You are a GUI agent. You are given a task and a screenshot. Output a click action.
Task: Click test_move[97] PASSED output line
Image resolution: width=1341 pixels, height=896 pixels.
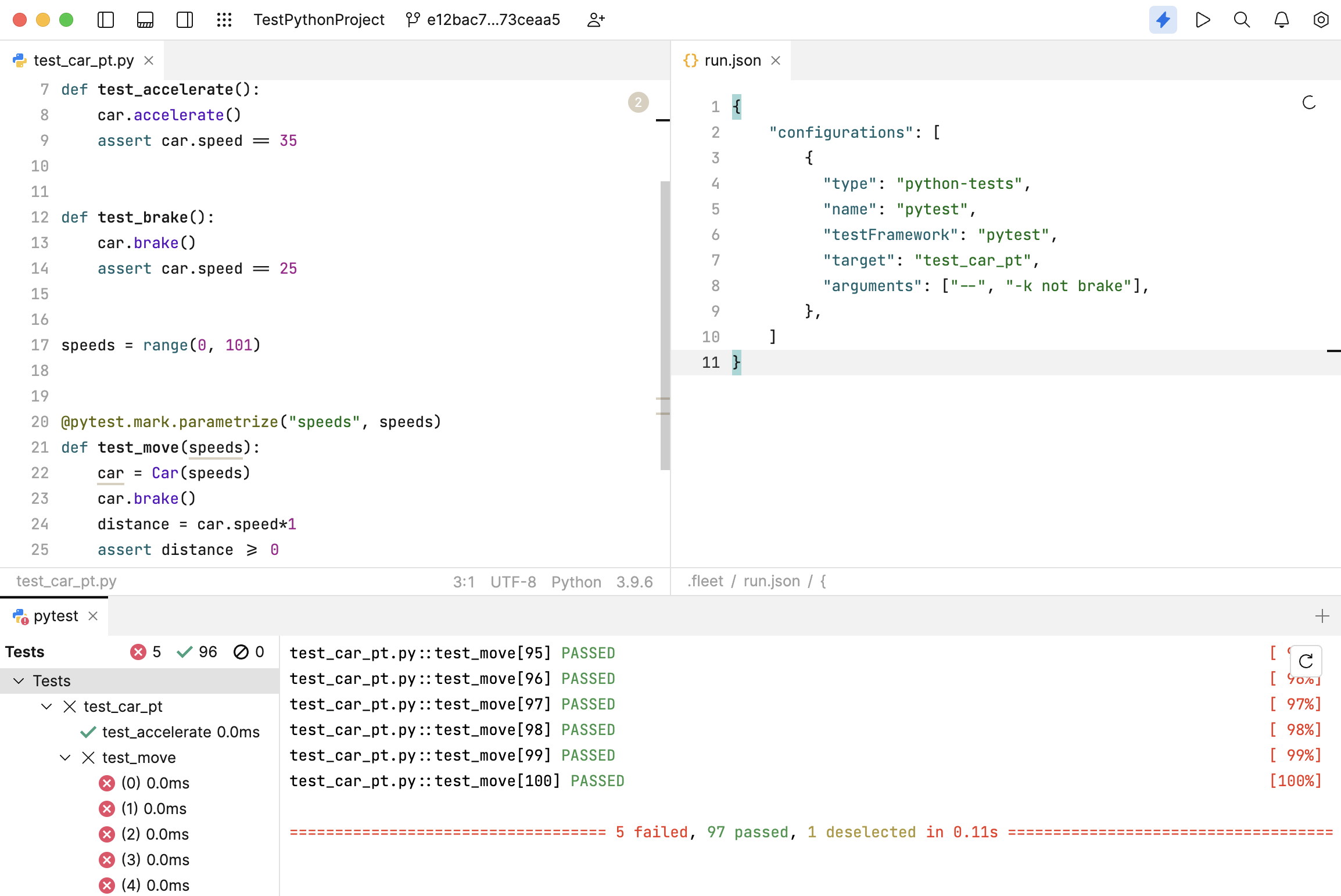click(x=453, y=704)
